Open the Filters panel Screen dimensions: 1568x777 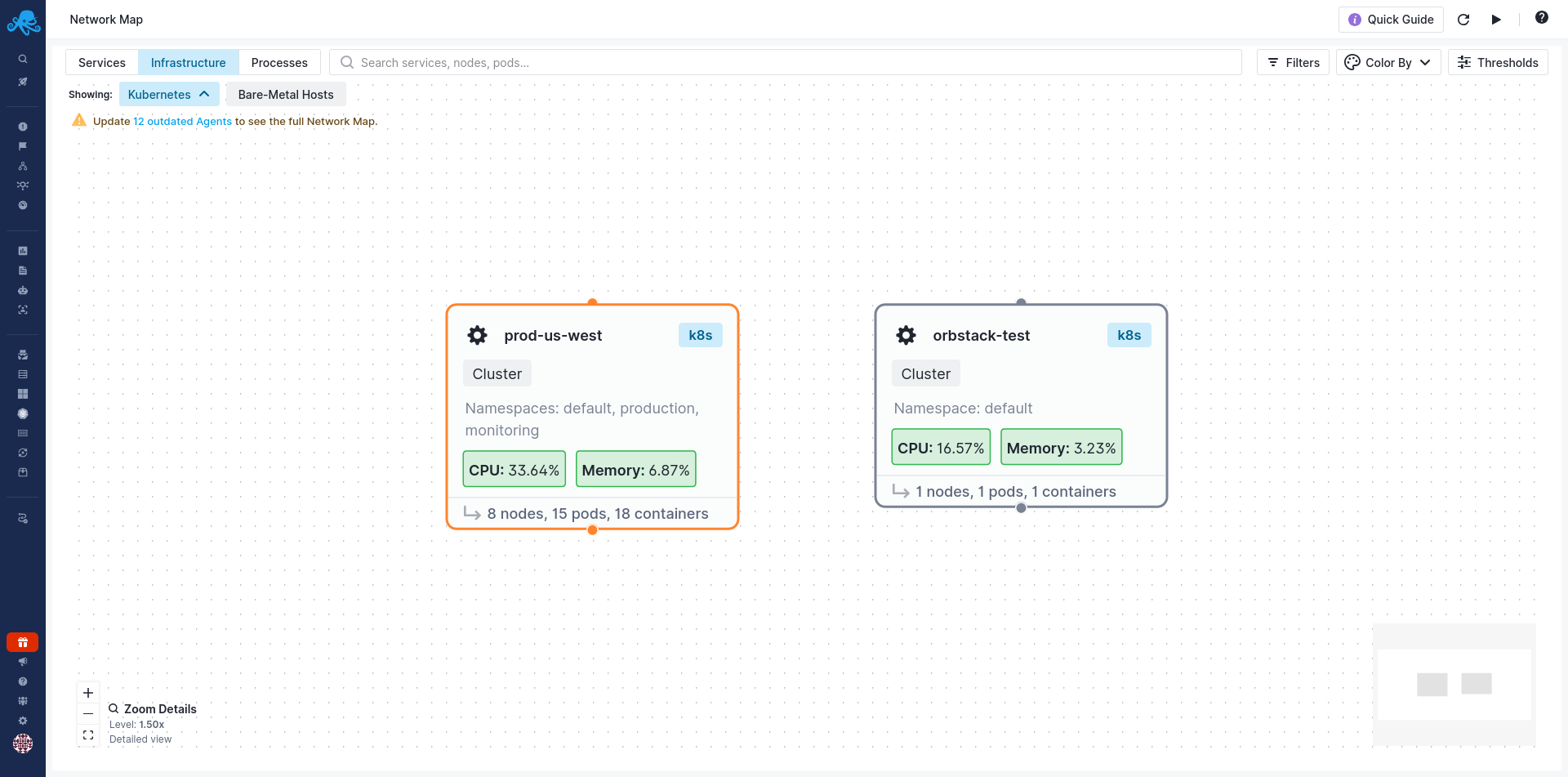click(x=1293, y=62)
